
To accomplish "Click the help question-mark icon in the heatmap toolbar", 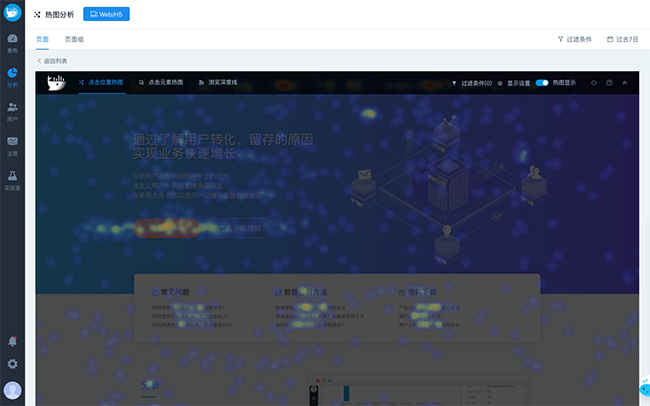I will (609, 83).
